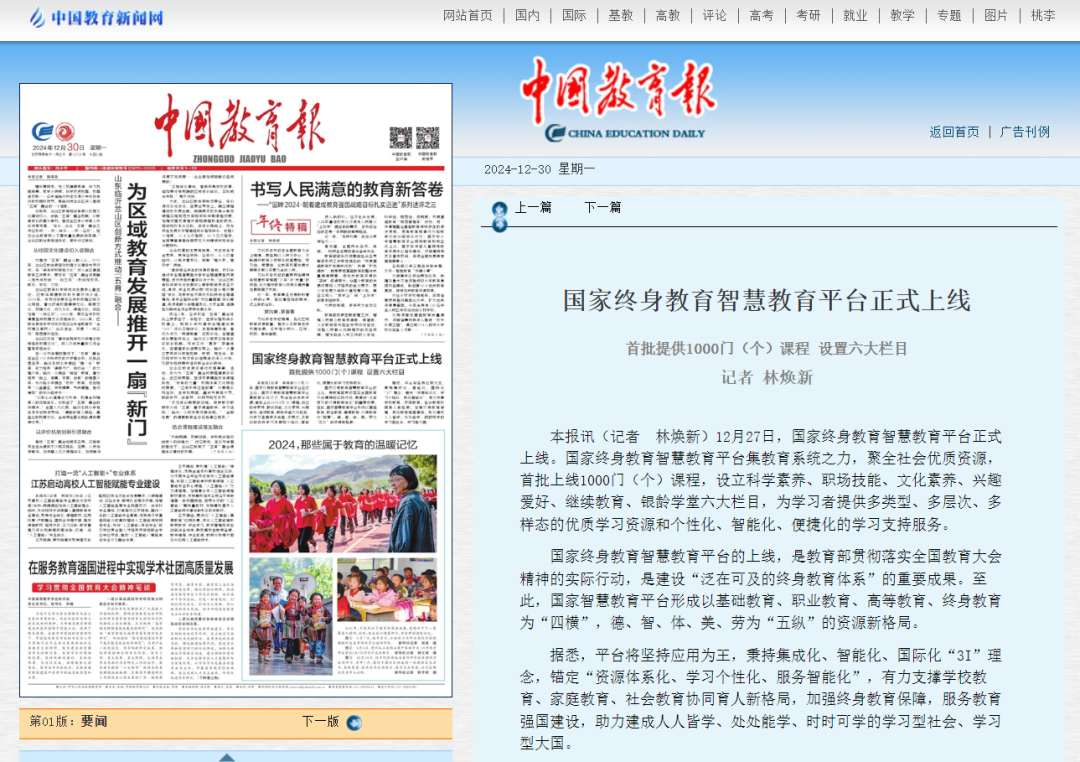Open the 广告刊例 link
This screenshot has height=762, width=1080.
click(x=1025, y=132)
